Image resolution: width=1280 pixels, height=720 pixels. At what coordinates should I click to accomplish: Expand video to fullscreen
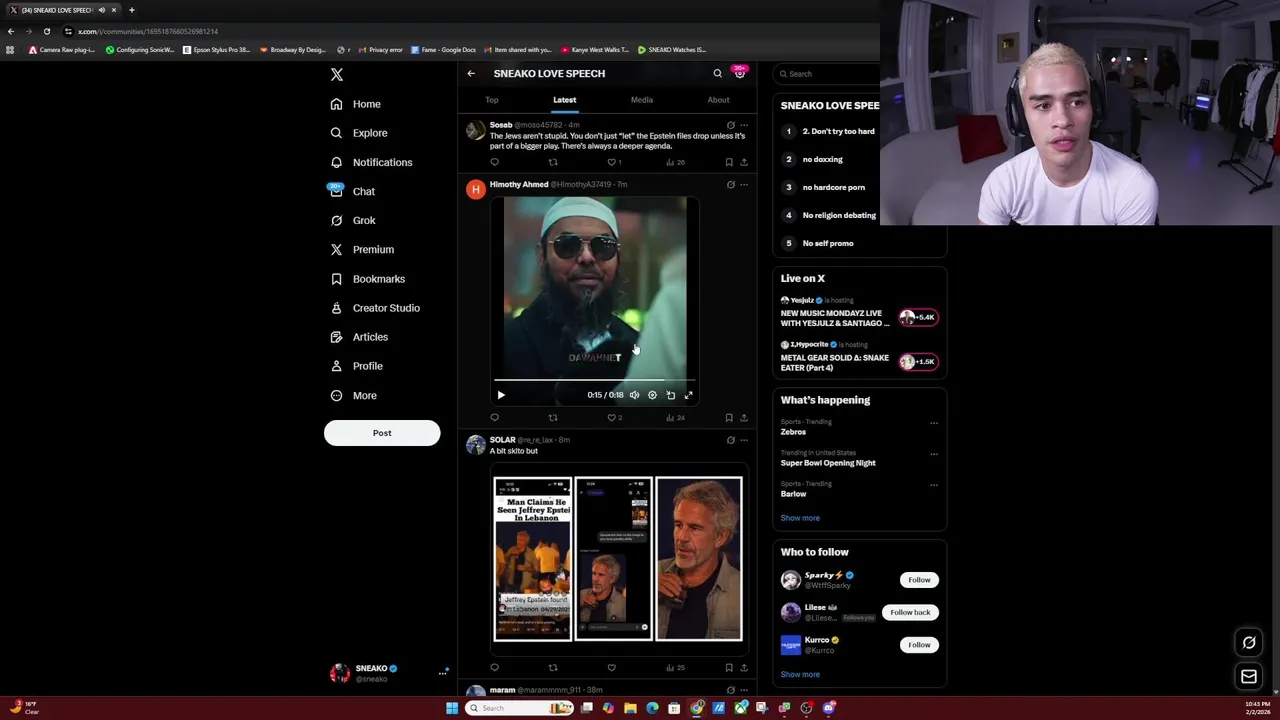688,395
